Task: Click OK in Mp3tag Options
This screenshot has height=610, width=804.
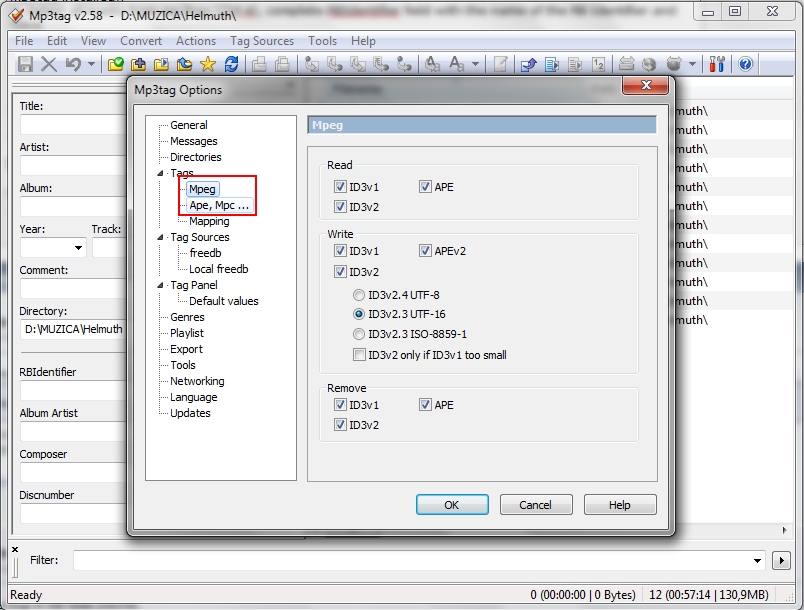Action: (452, 505)
